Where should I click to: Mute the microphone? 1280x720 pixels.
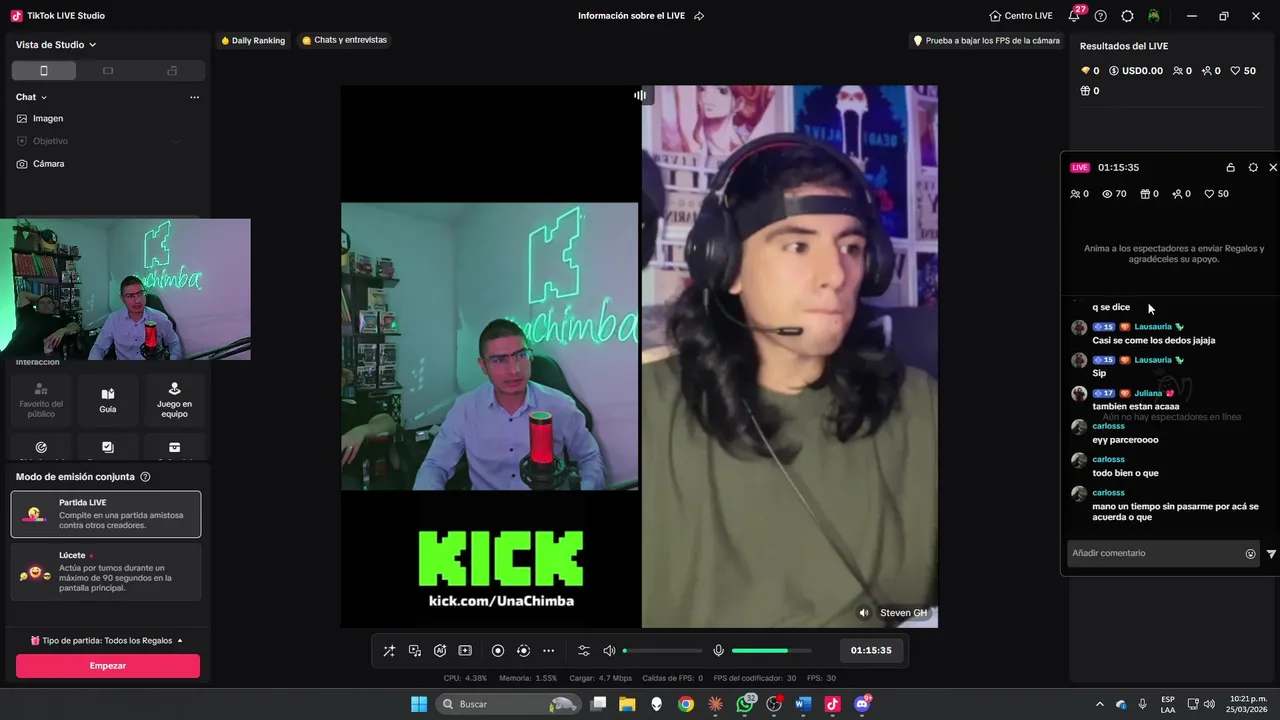tap(718, 650)
